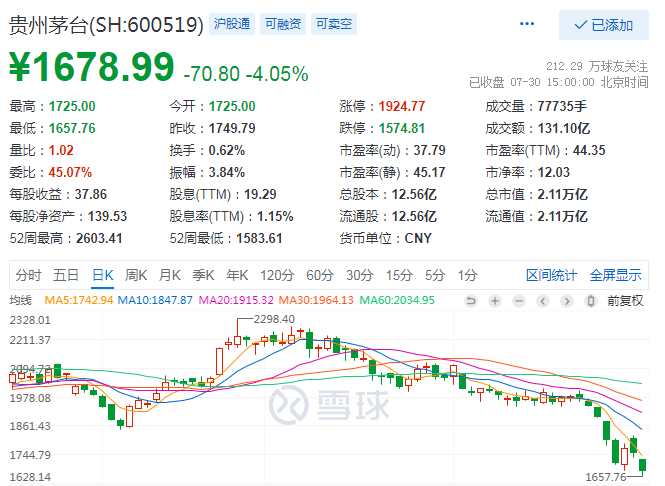Switch to the 30分 chart tab

pos(360,275)
